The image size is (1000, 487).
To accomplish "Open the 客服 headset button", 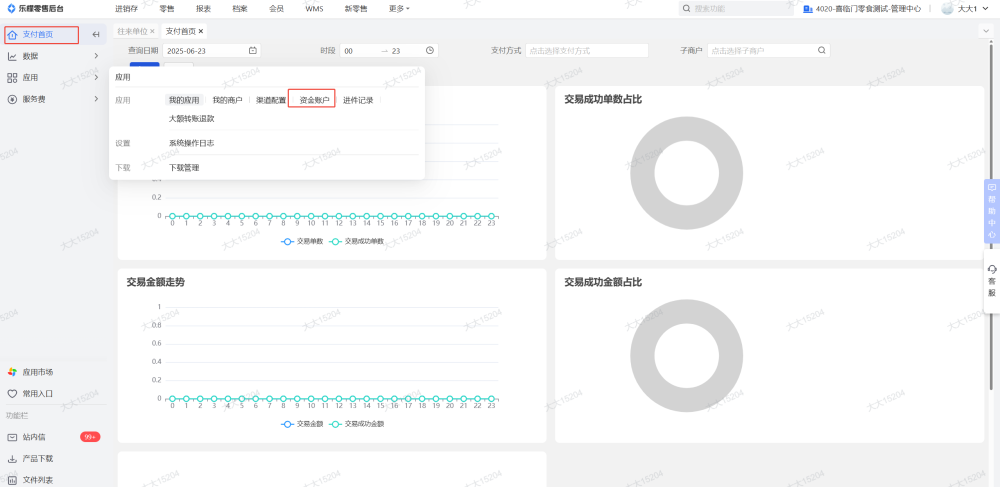I will [x=992, y=280].
